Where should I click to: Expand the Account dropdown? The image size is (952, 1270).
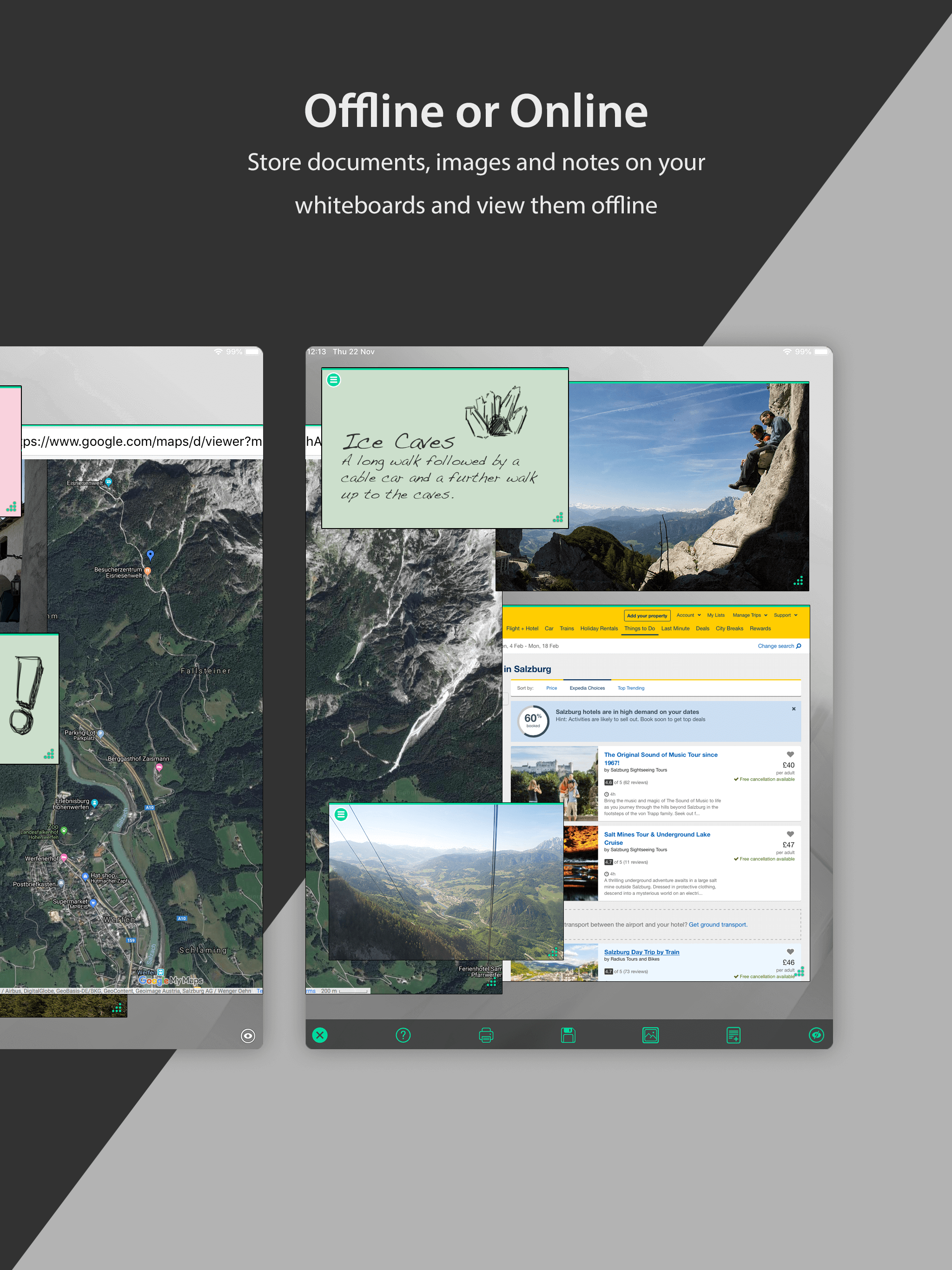(x=688, y=615)
